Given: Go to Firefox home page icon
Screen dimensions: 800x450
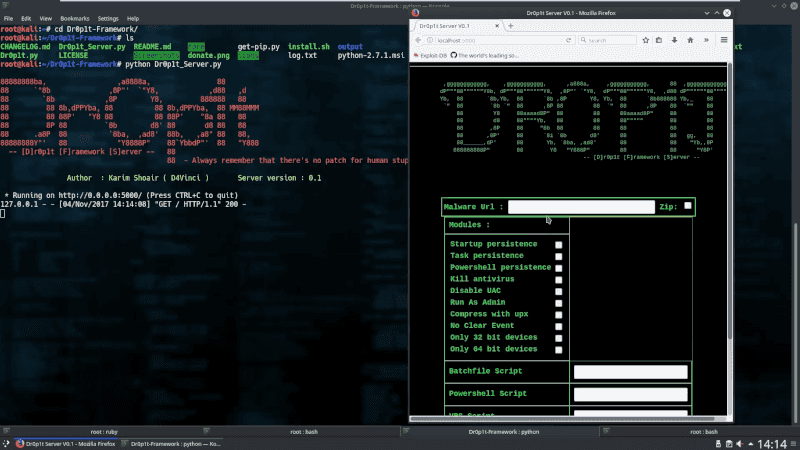Looking at the screenshot, I should [690, 40].
